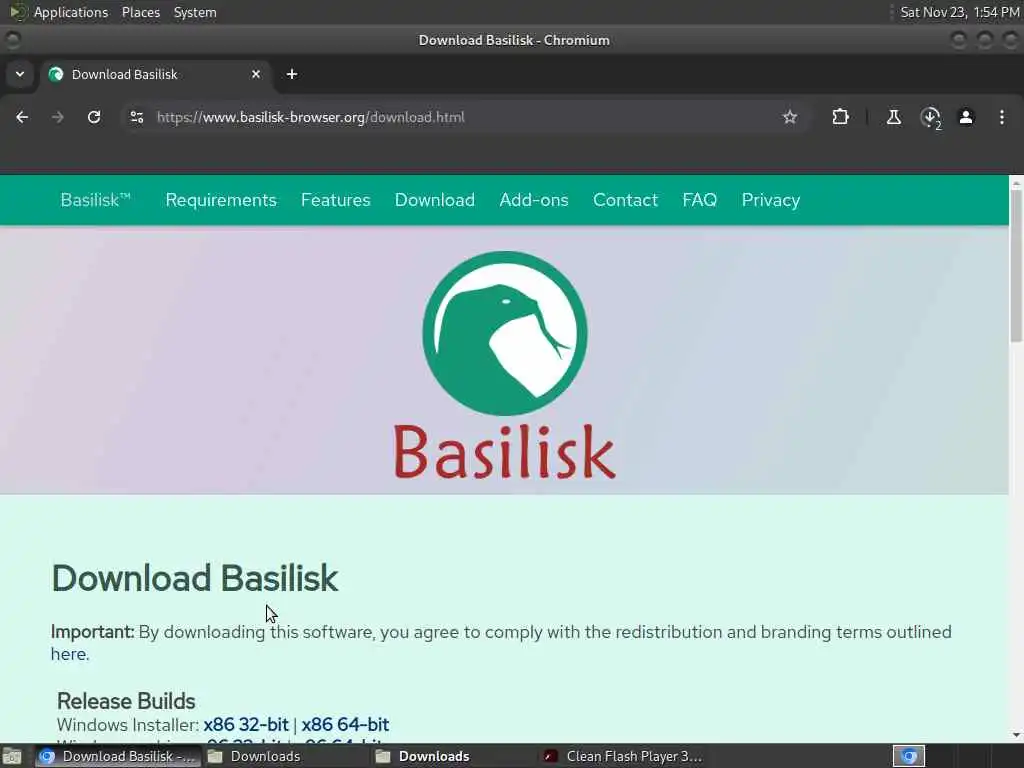The image size is (1024, 768).
Task: Open the FAQ nav item
Action: [x=699, y=200]
